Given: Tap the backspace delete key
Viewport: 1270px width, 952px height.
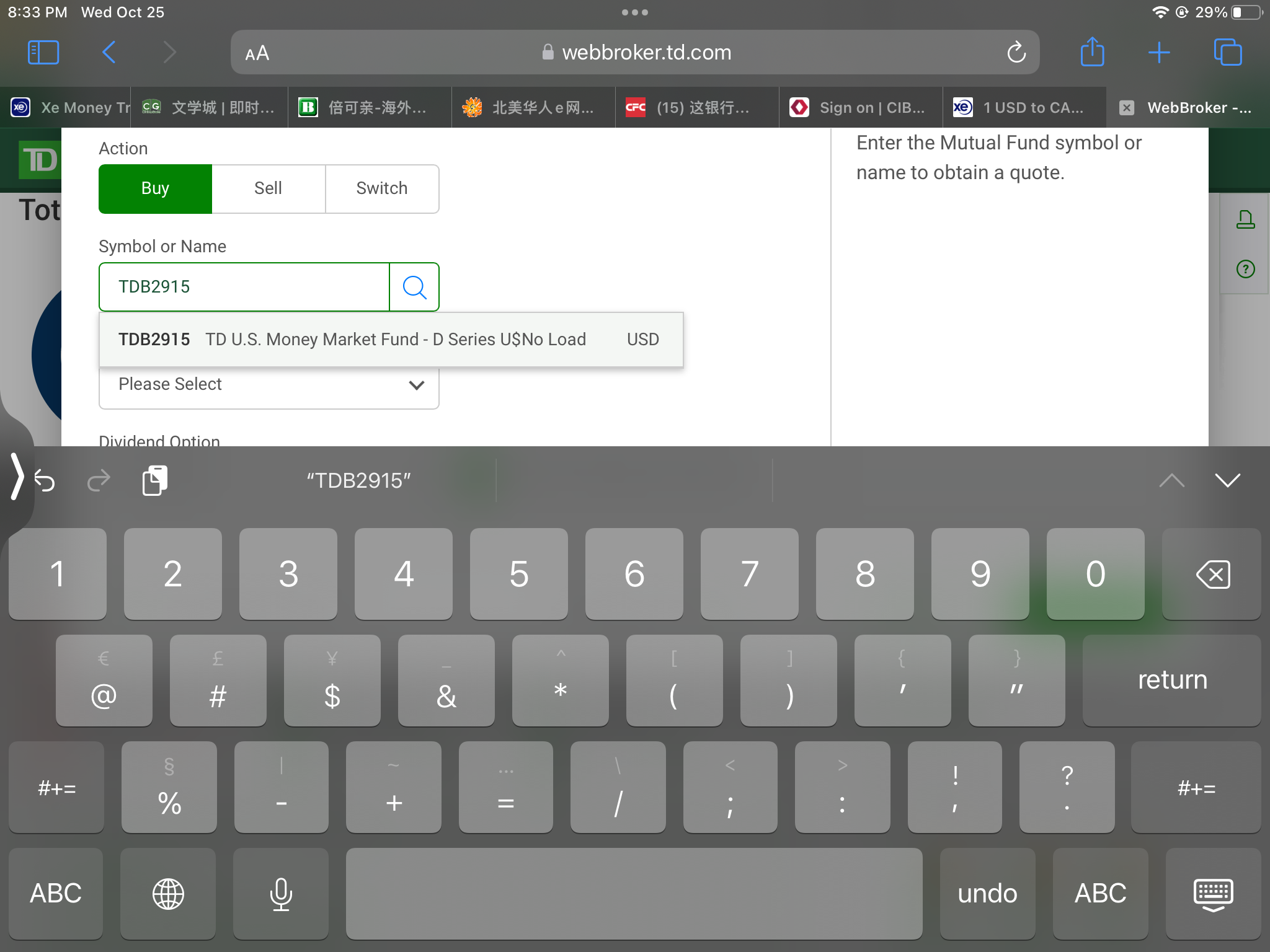Looking at the screenshot, I should [1211, 574].
